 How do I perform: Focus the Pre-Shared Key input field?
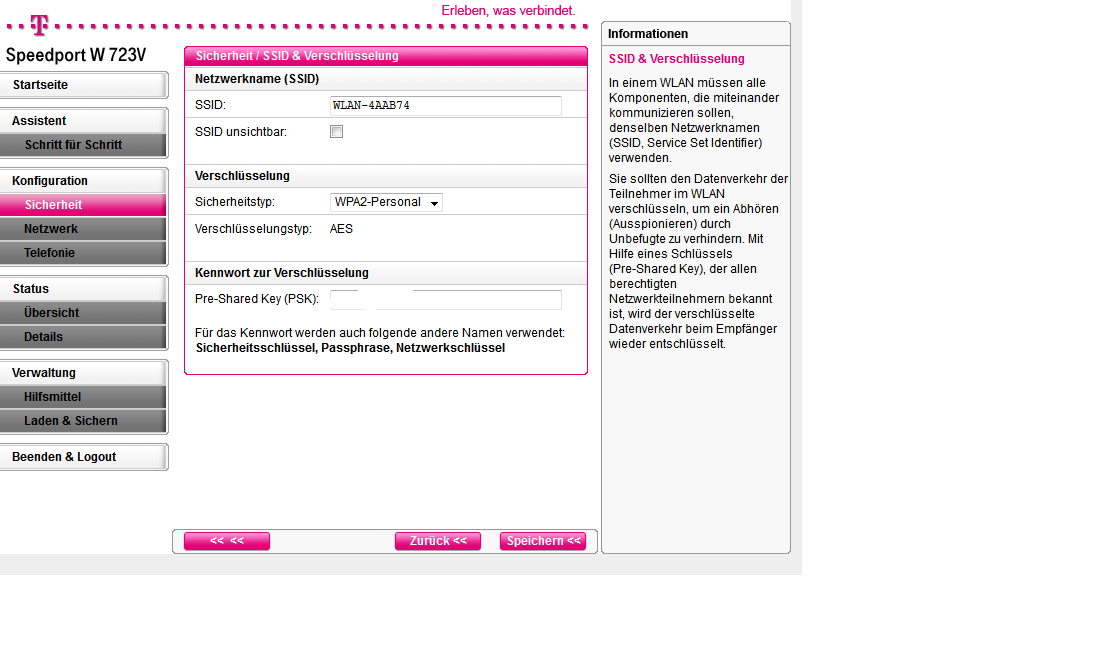pyautogui.click(x=445, y=300)
